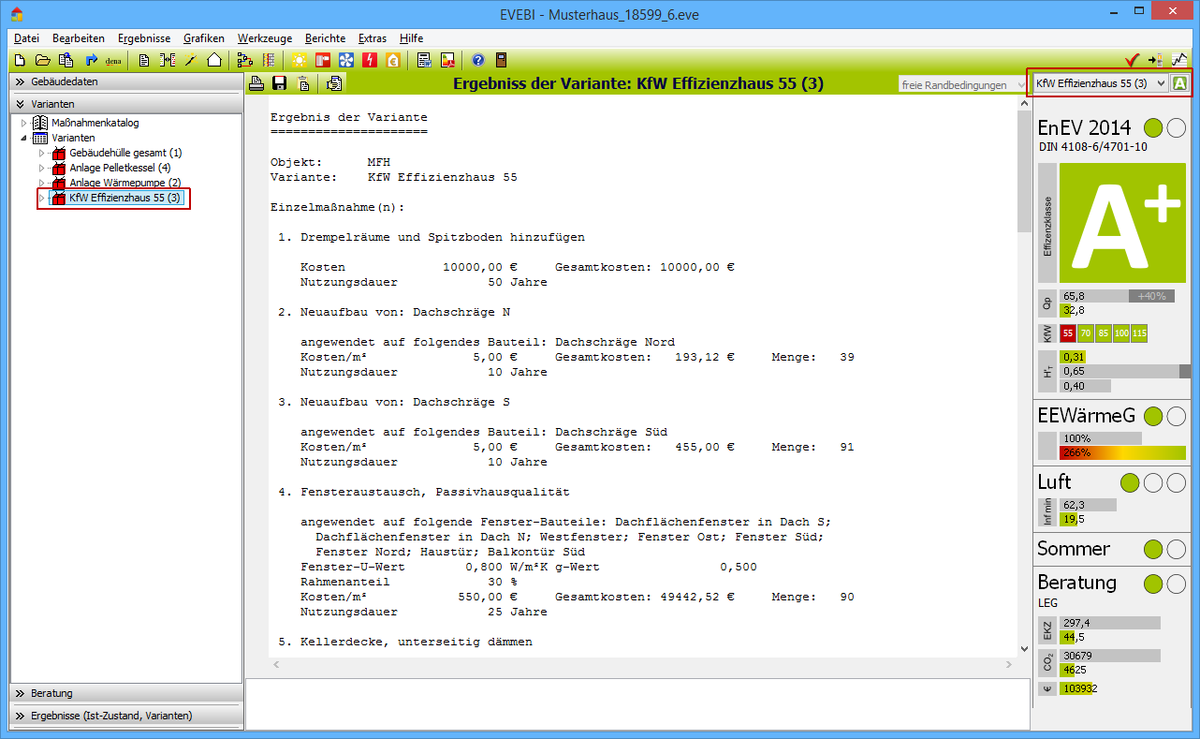Click the blue fan ventilation icon

pos(346,60)
